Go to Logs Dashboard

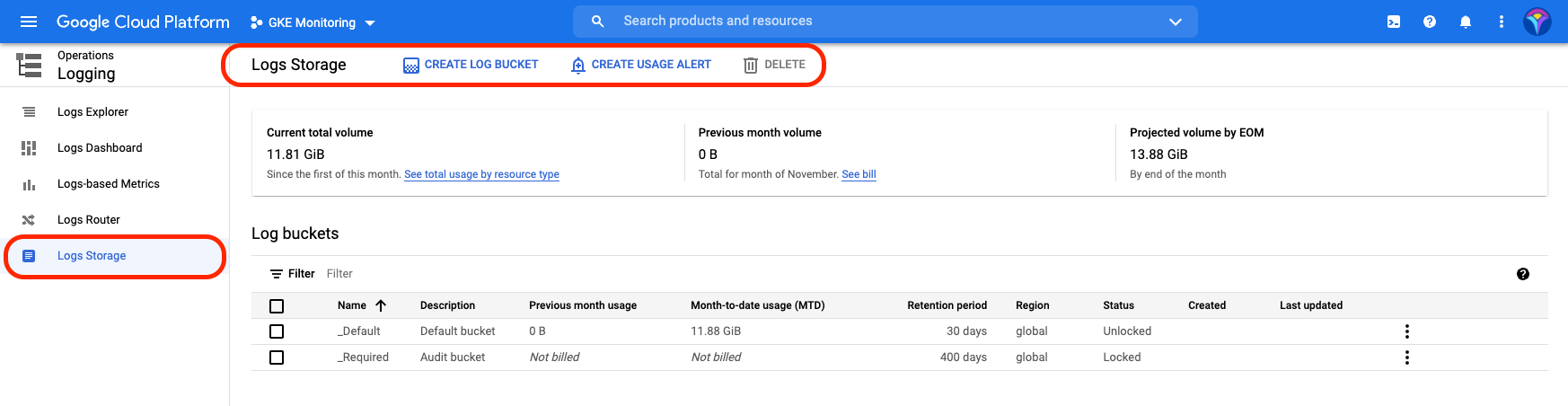(x=100, y=148)
